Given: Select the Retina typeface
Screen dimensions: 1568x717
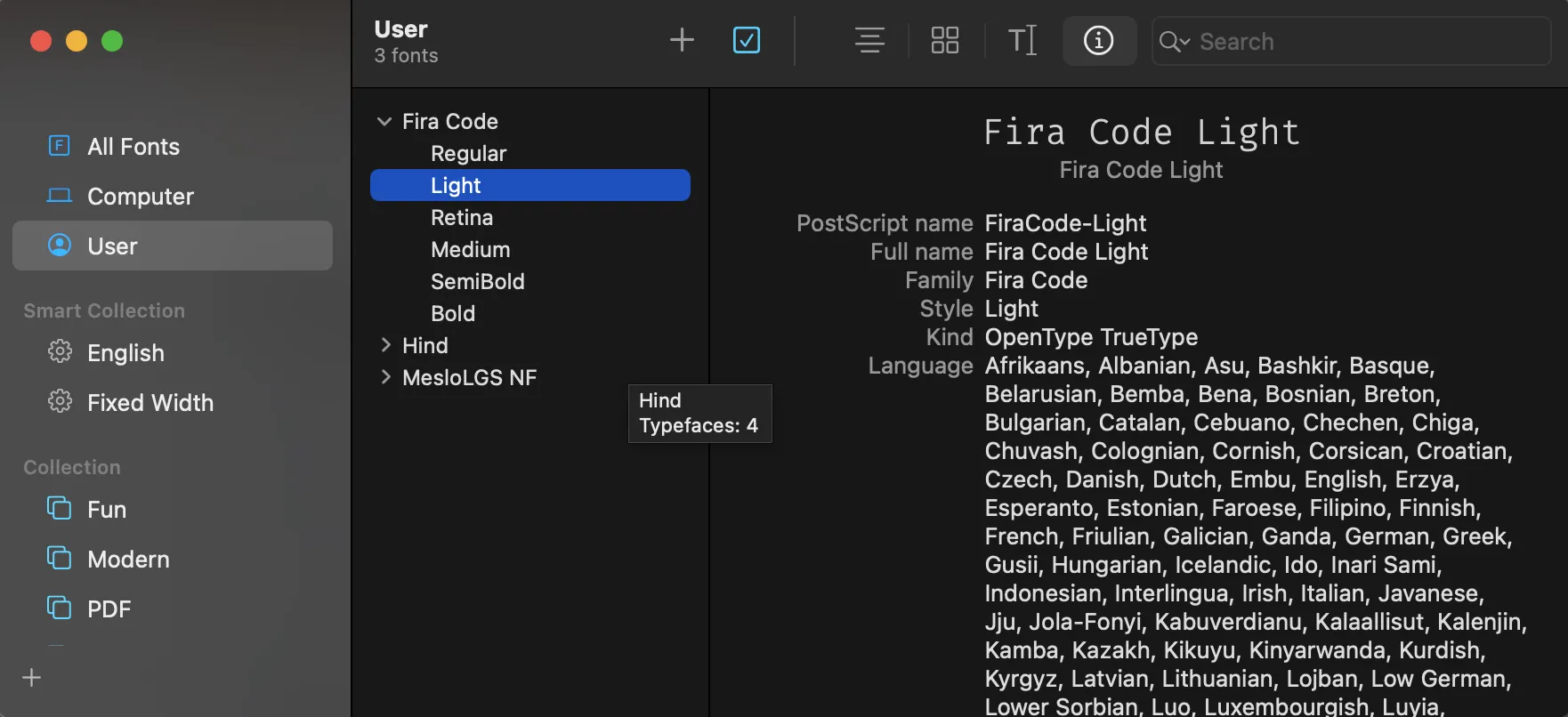Looking at the screenshot, I should [461, 218].
